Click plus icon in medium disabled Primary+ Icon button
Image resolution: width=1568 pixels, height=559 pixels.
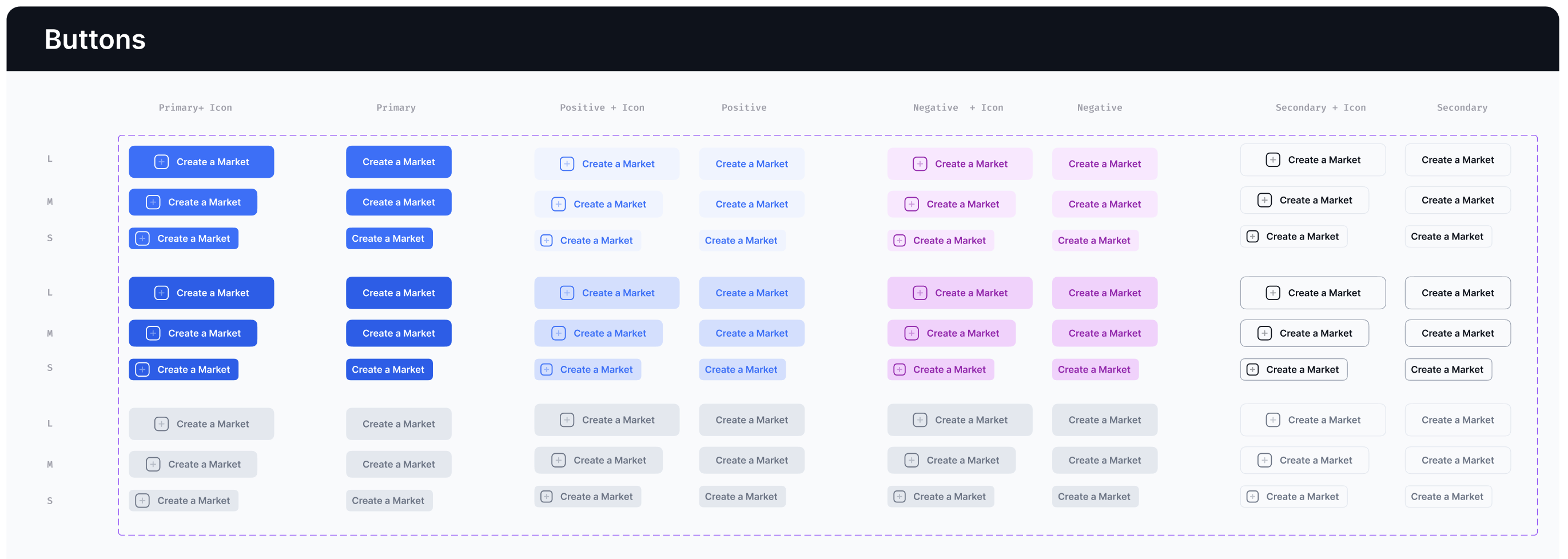point(153,464)
